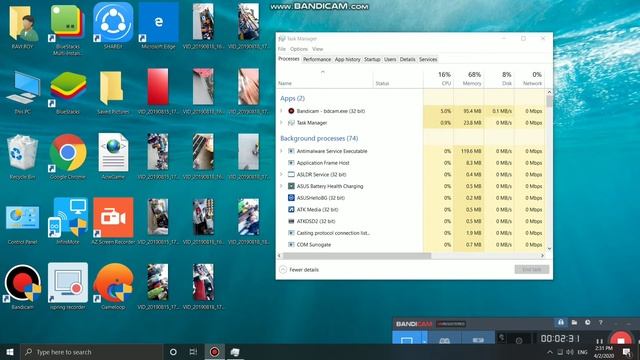This screenshot has width=640, height=360.
Task: Open the Bandicam scheduled recording clock icon
Action: (587, 322)
